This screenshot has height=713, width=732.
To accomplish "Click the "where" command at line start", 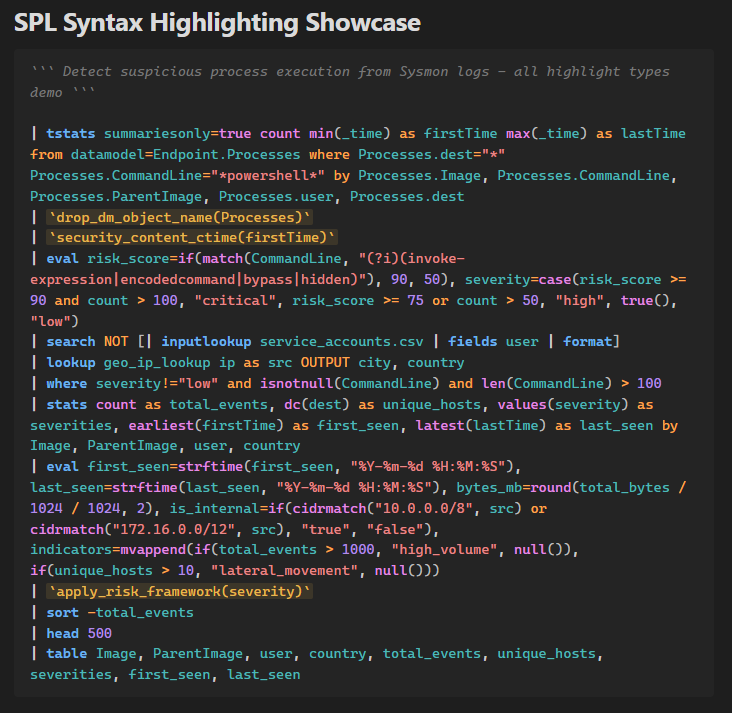I will (x=66, y=383).
